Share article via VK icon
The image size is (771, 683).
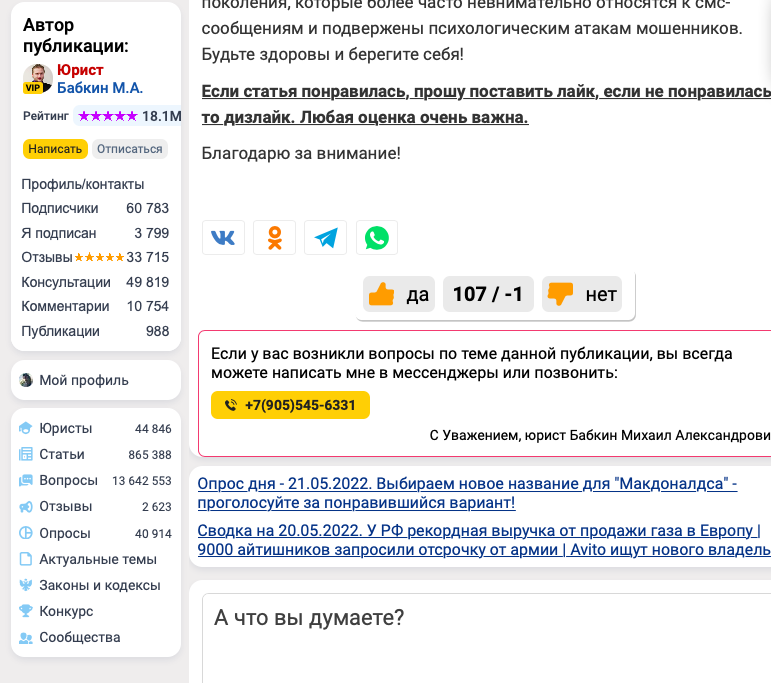pyautogui.click(x=223, y=238)
